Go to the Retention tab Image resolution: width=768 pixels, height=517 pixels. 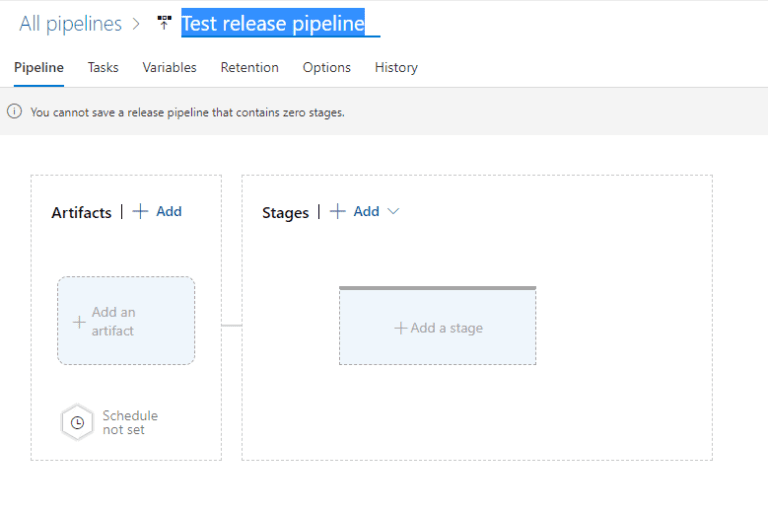(249, 67)
